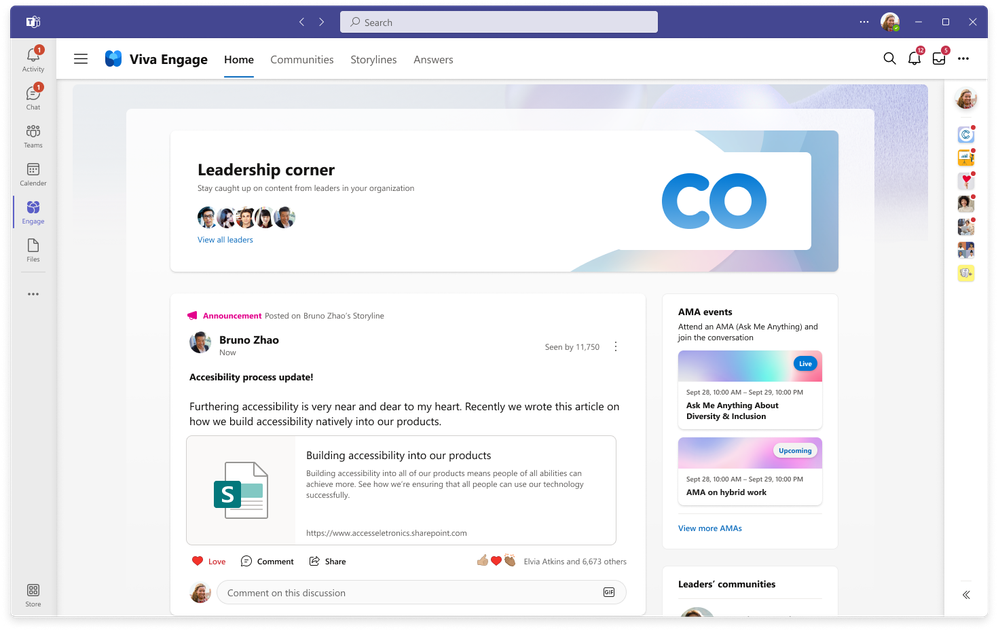Open post options vertical ellipsis
998x631 pixels.
615,346
